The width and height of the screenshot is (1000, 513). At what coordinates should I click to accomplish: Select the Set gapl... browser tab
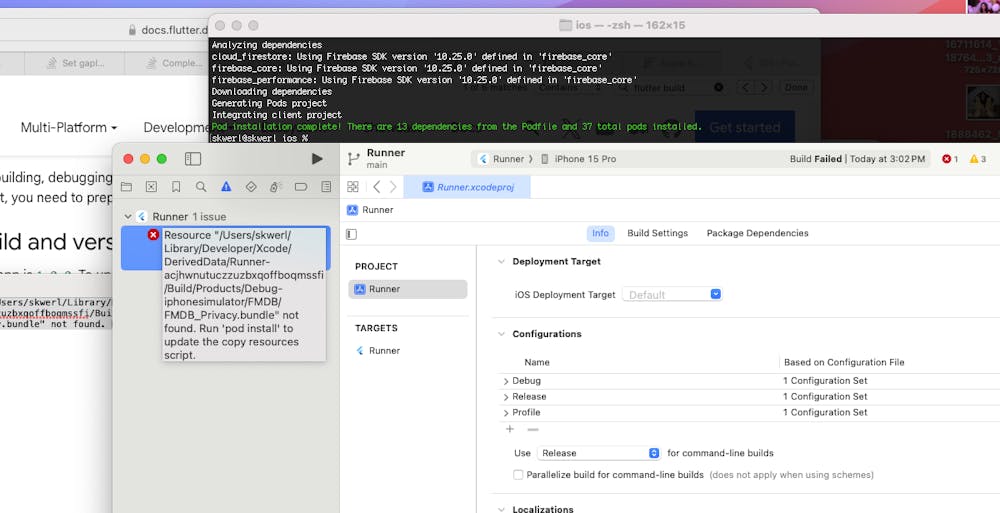(75, 63)
